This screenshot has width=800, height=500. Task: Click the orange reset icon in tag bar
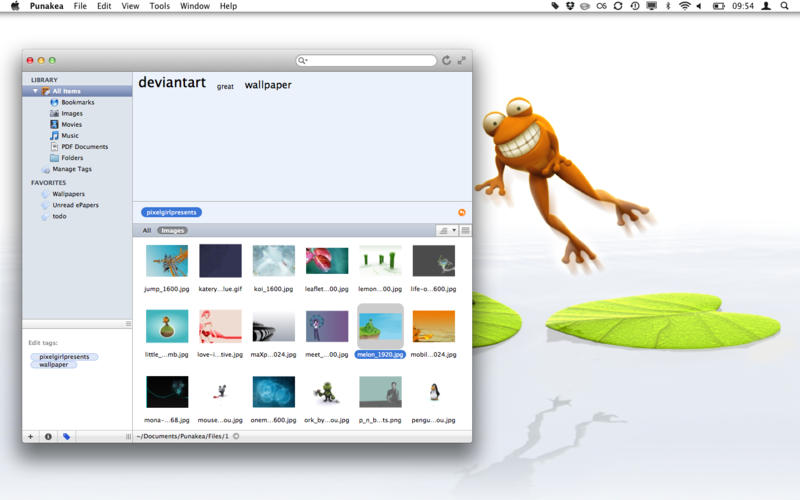coord(461,212)
